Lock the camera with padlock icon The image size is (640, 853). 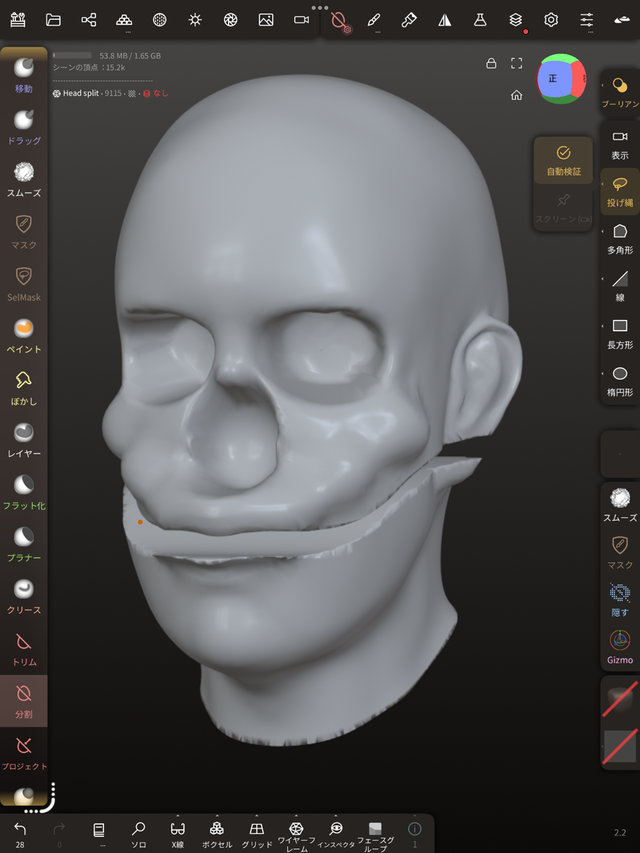coord(491,63)
